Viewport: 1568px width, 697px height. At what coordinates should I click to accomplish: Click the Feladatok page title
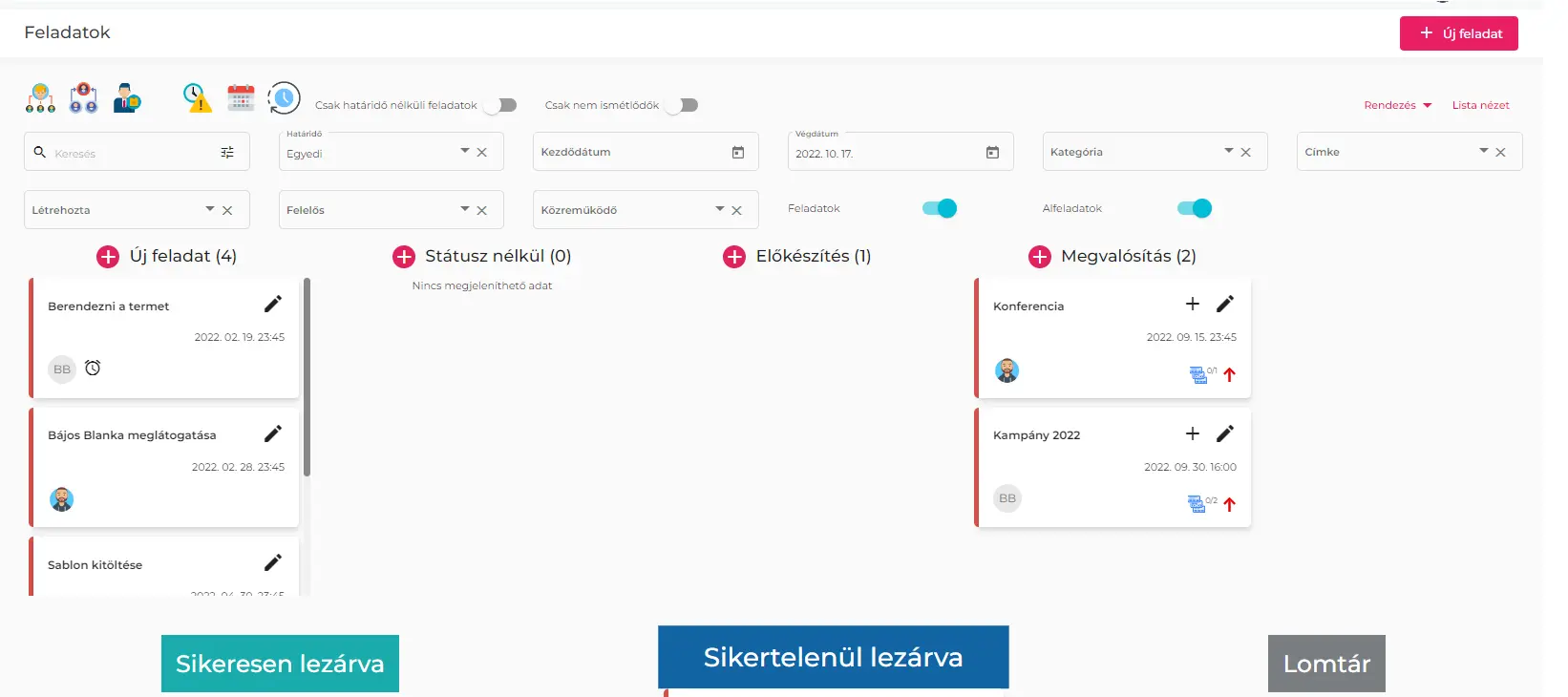67,32
